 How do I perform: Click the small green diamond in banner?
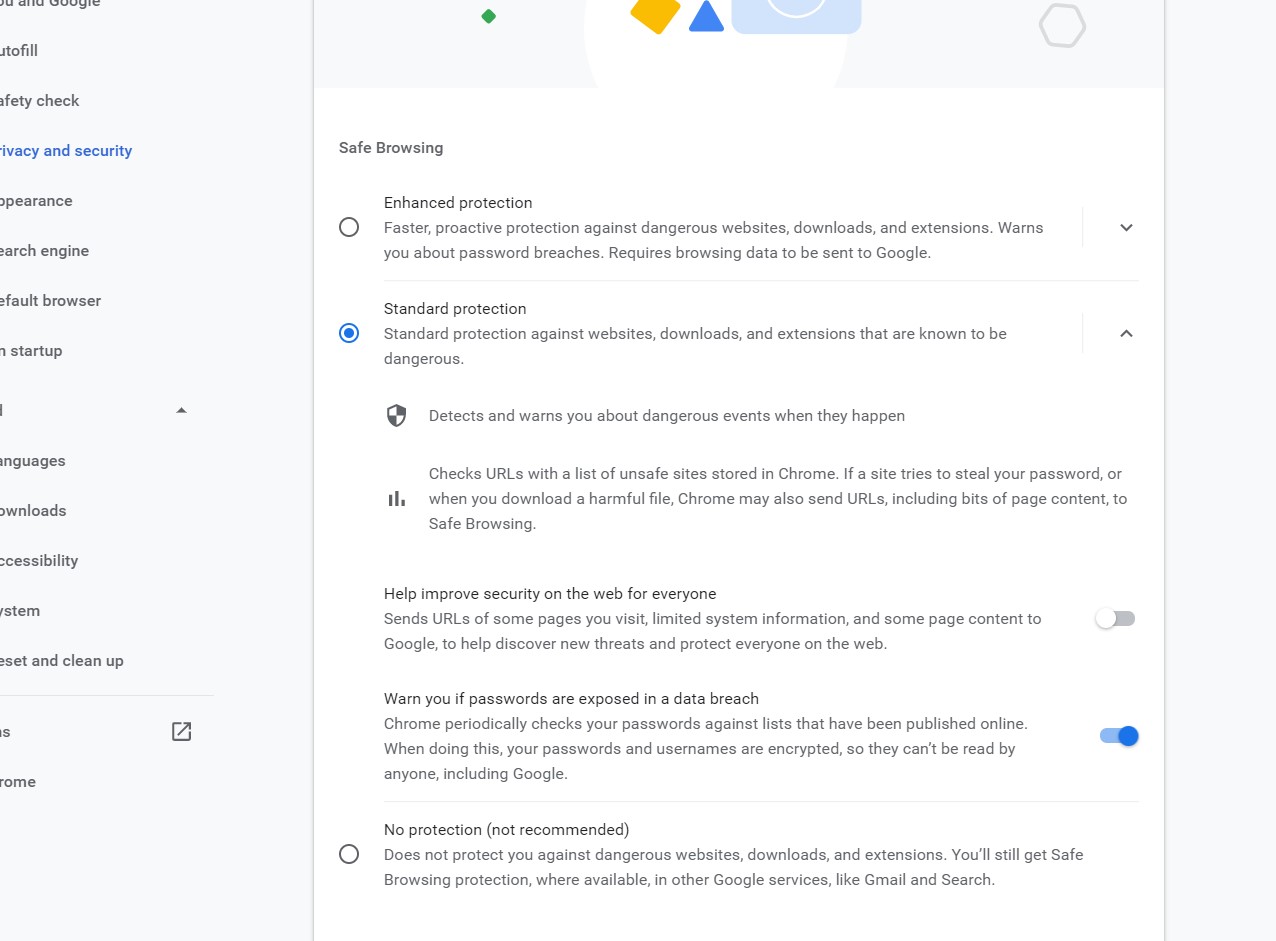pyautogui.click(x=489, y=16)
